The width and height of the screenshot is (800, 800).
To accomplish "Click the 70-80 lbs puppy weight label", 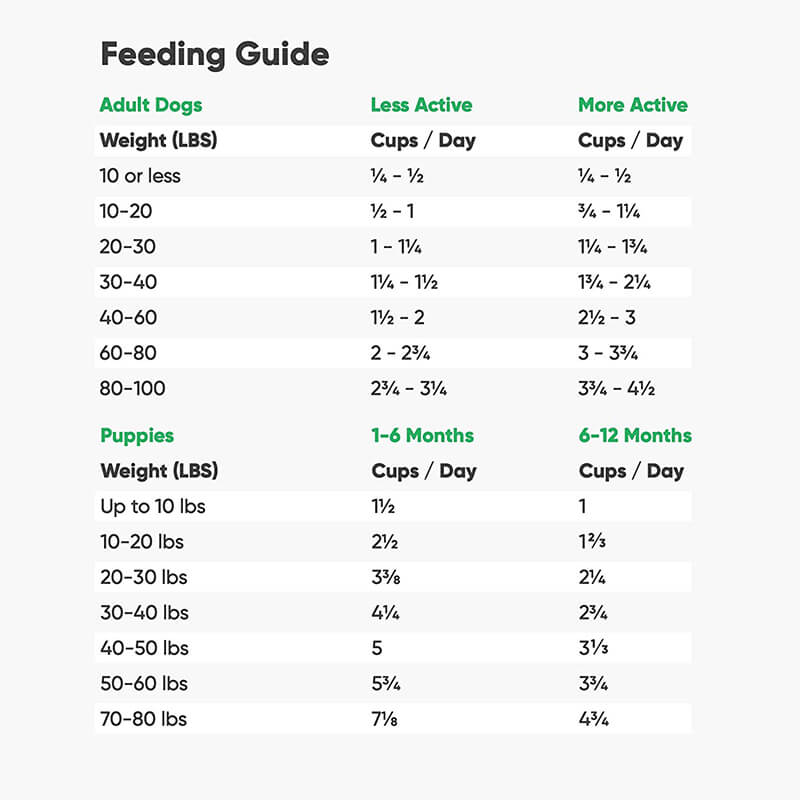I will pyautogui.click(x=143, y=719).
